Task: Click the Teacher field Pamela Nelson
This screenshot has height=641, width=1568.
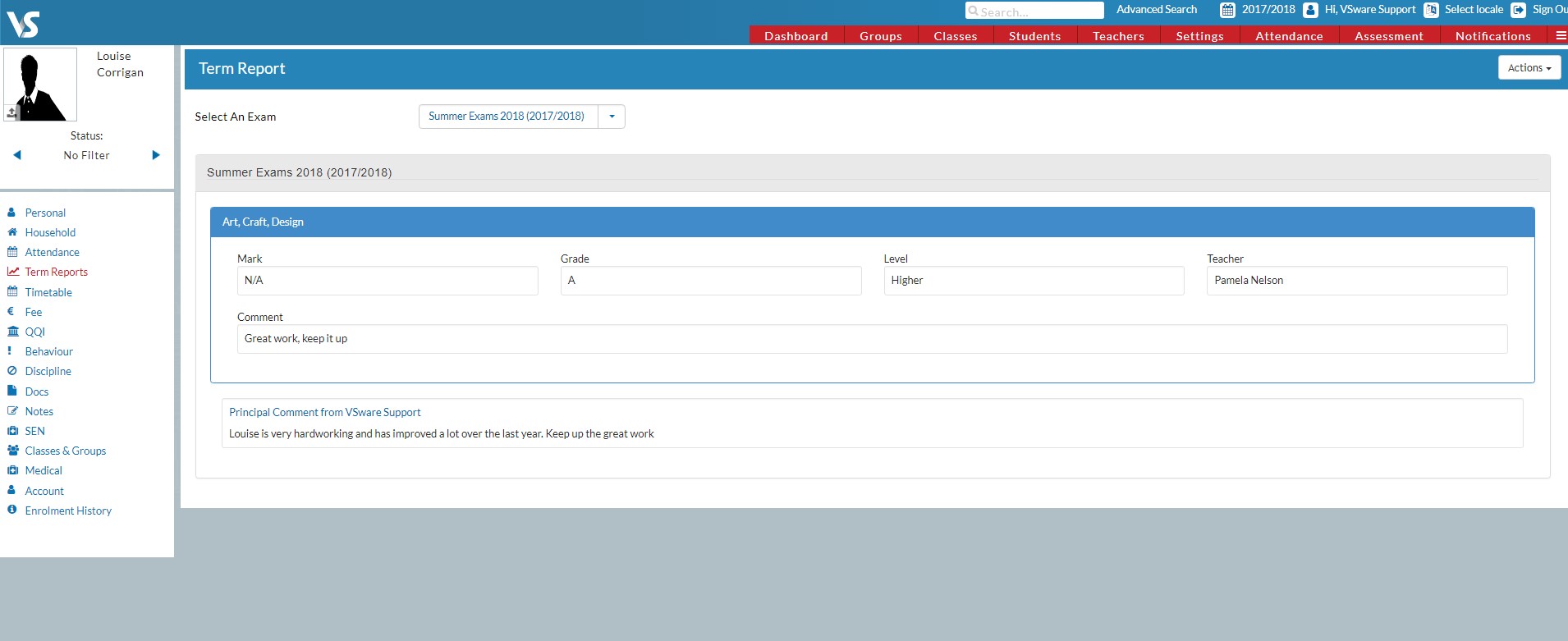Action: point(1357,281)
